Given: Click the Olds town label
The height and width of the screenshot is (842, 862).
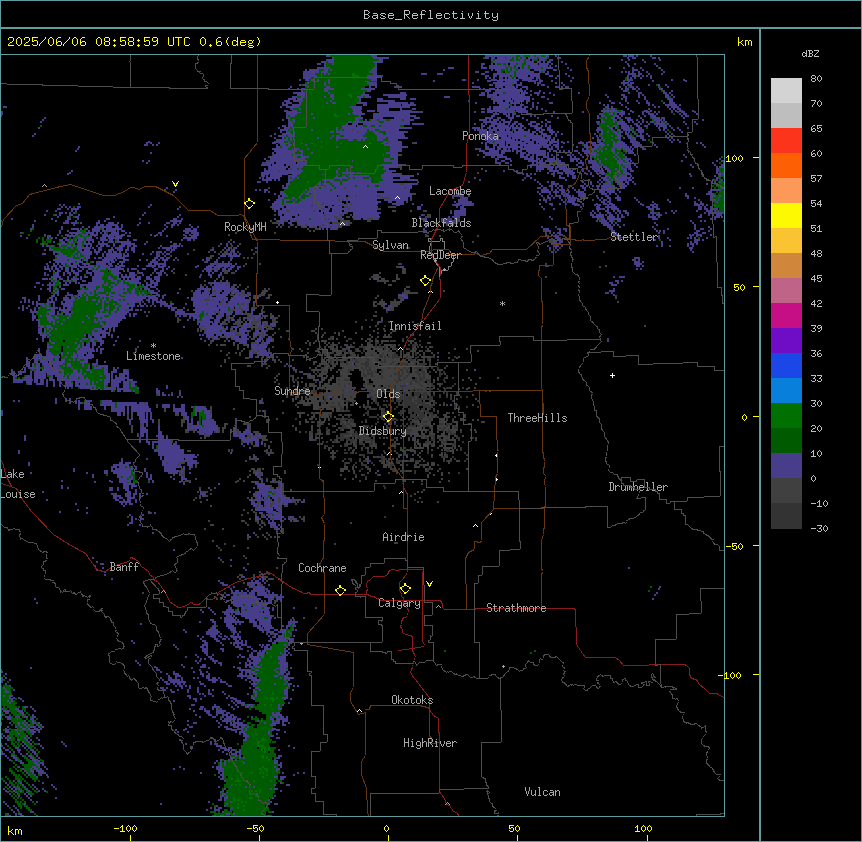Looking at the screenshot, I should (388, 394).
